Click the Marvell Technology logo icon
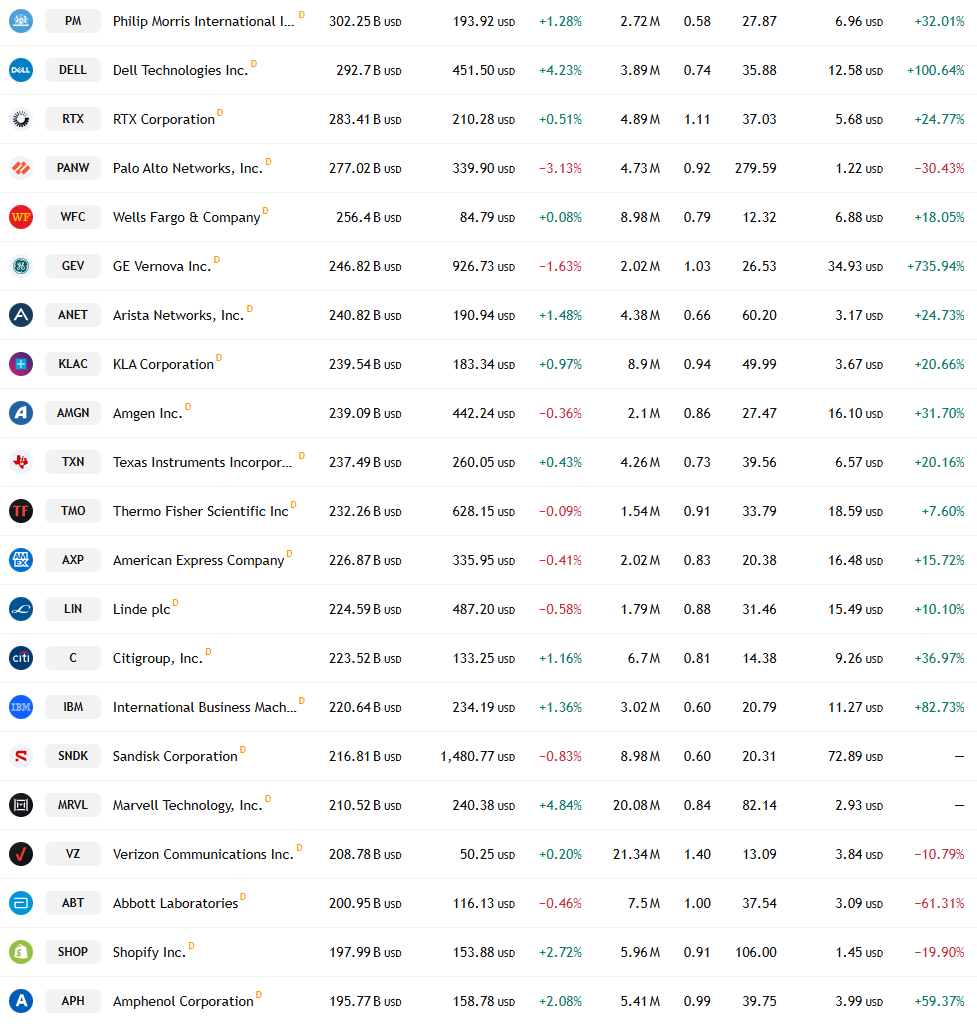The width and height of the screenshot is (977, 1024). tap(21, 805)
